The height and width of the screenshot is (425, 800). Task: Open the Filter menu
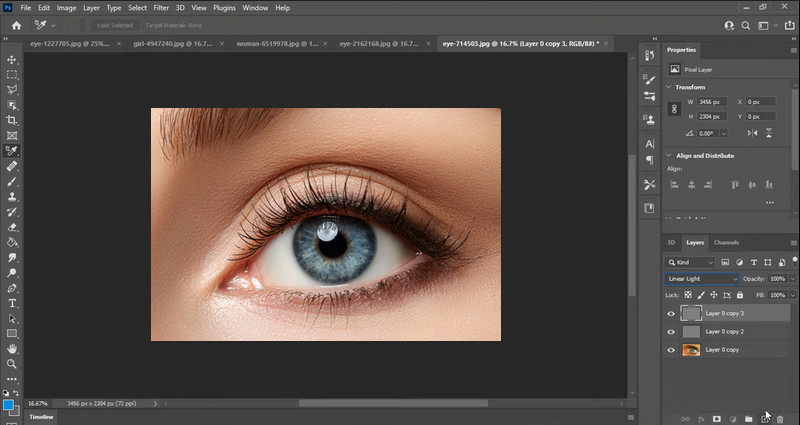pos(161,8)
